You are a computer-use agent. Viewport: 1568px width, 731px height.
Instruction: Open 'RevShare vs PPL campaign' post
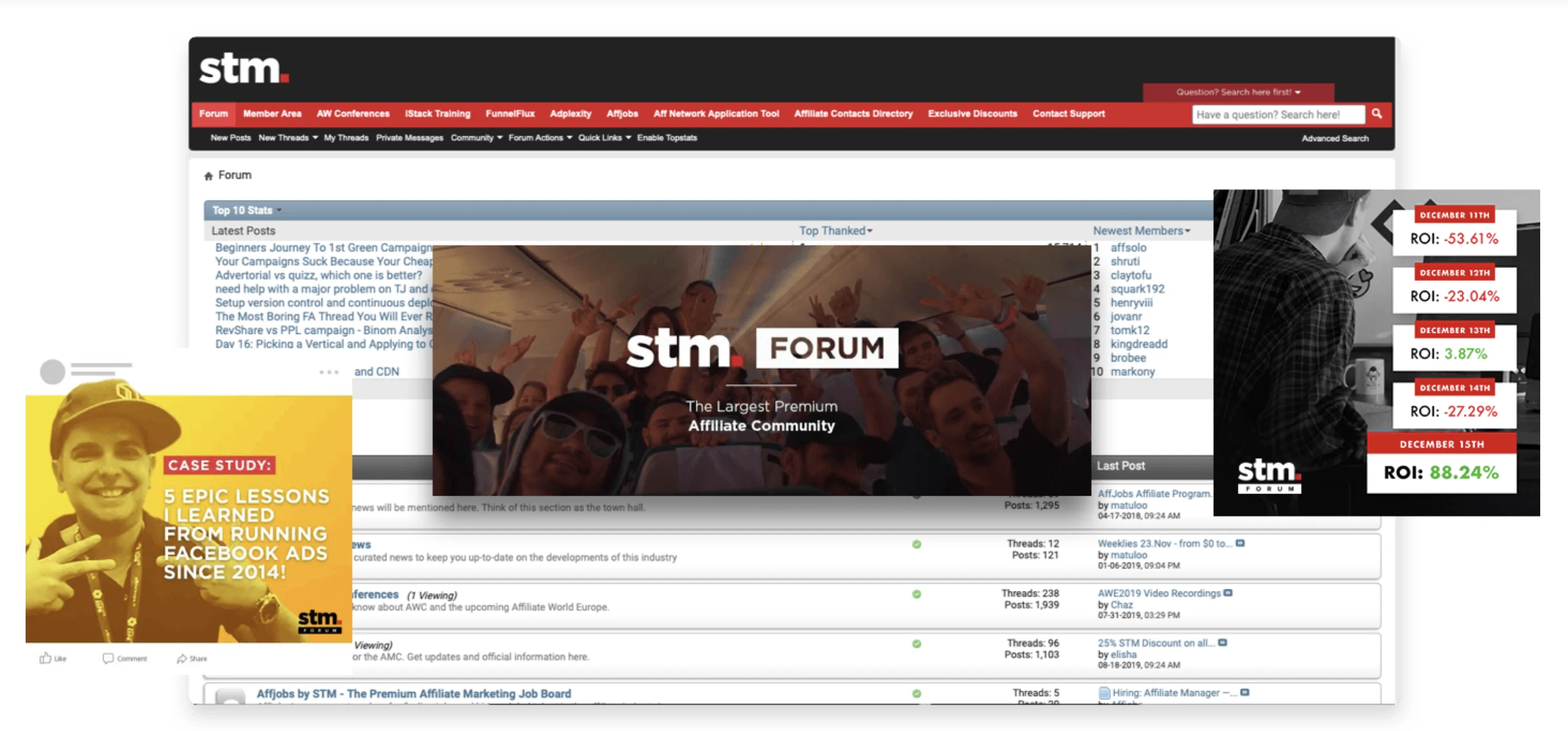[x=323, y=331]
